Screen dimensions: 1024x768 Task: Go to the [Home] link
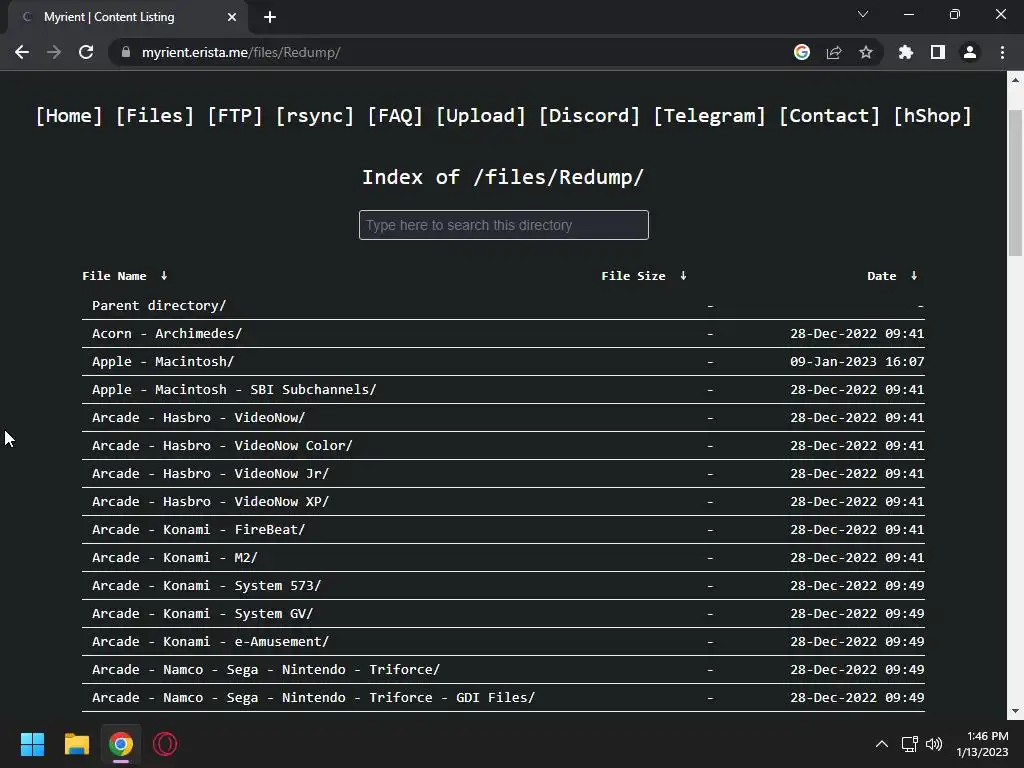click(x=69, y=116)
